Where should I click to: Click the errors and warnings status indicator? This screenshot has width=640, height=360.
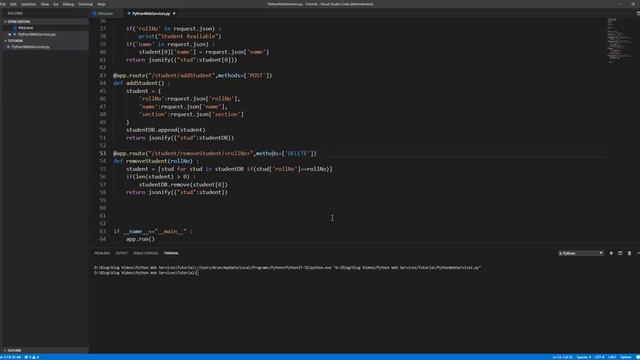31,357
